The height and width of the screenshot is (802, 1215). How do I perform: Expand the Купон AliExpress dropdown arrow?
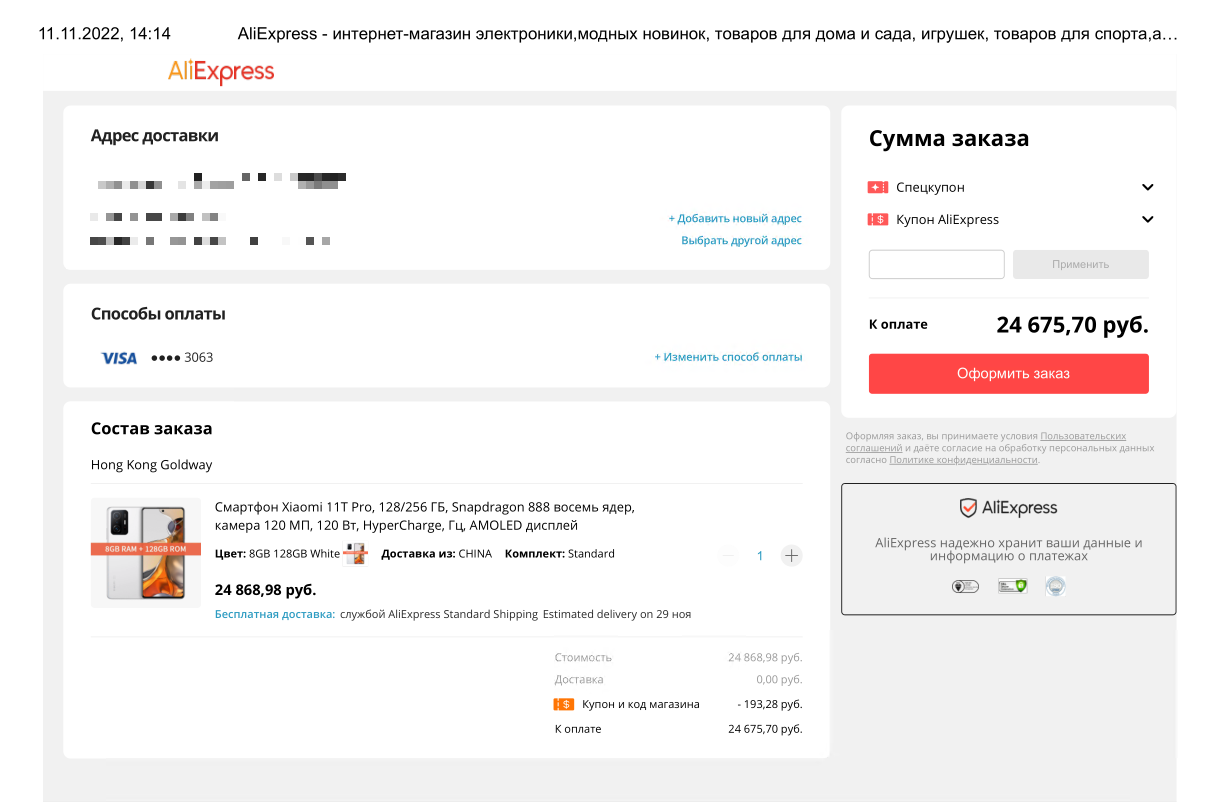point(1147,220)
